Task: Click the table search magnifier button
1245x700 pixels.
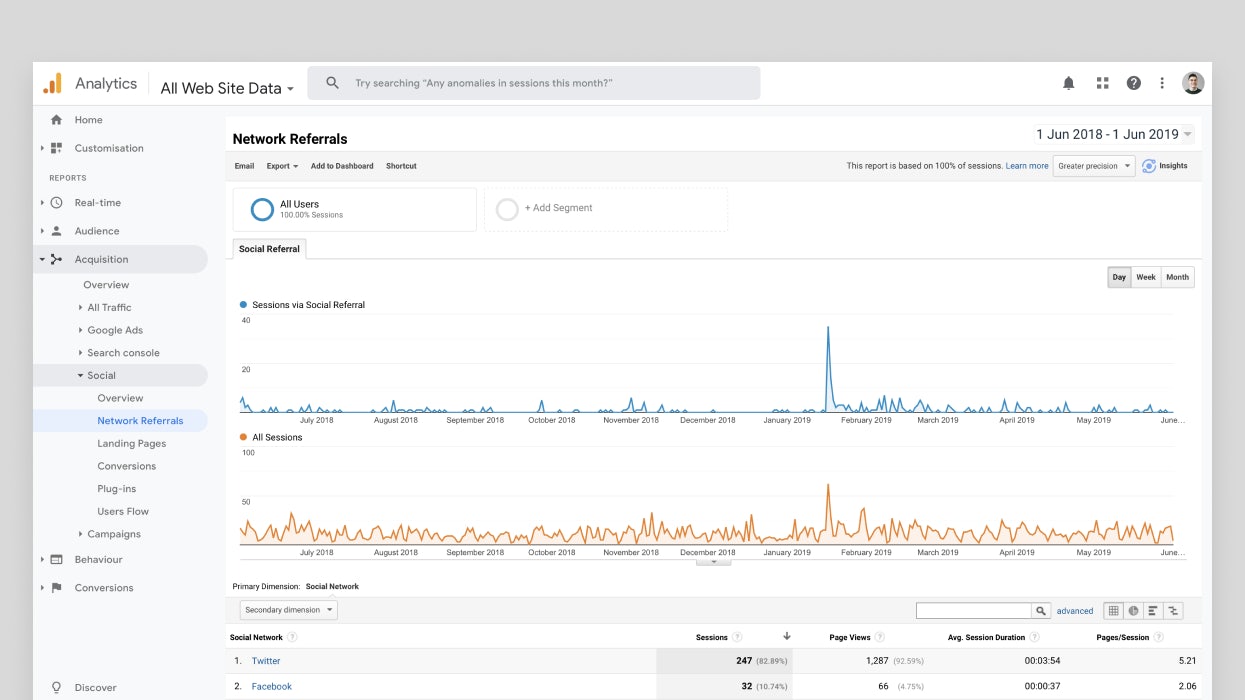Action: (x=1041, y=610)
